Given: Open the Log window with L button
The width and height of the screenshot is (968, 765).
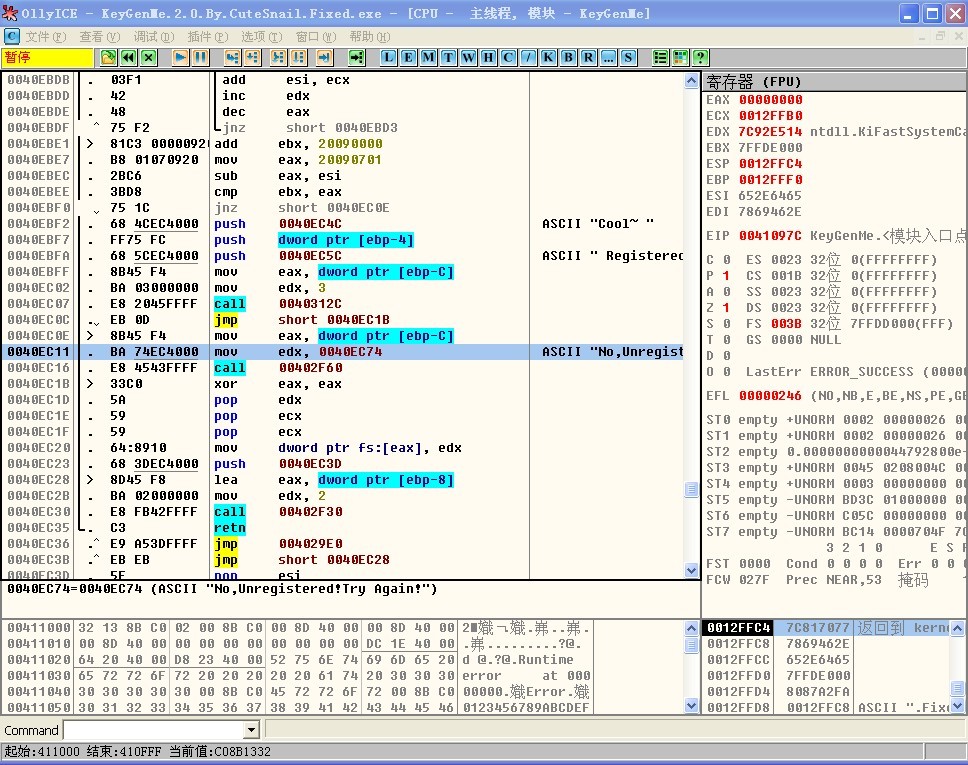Looking at the screenshot, I should pyautogui.click(x=388, y=57).
